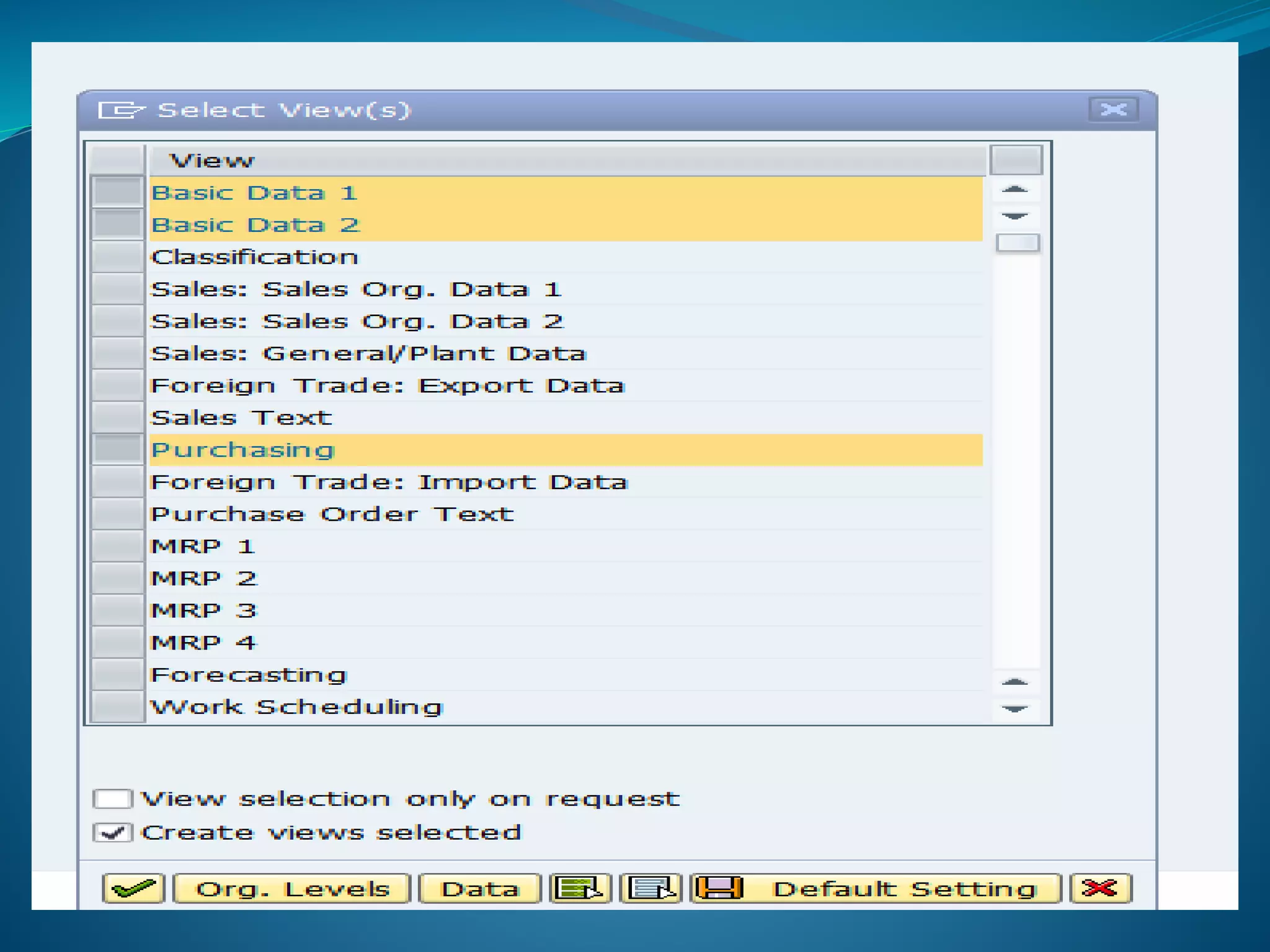Select the Sales Text view row
Viewport: 1270px width, 952px height.
241,418
